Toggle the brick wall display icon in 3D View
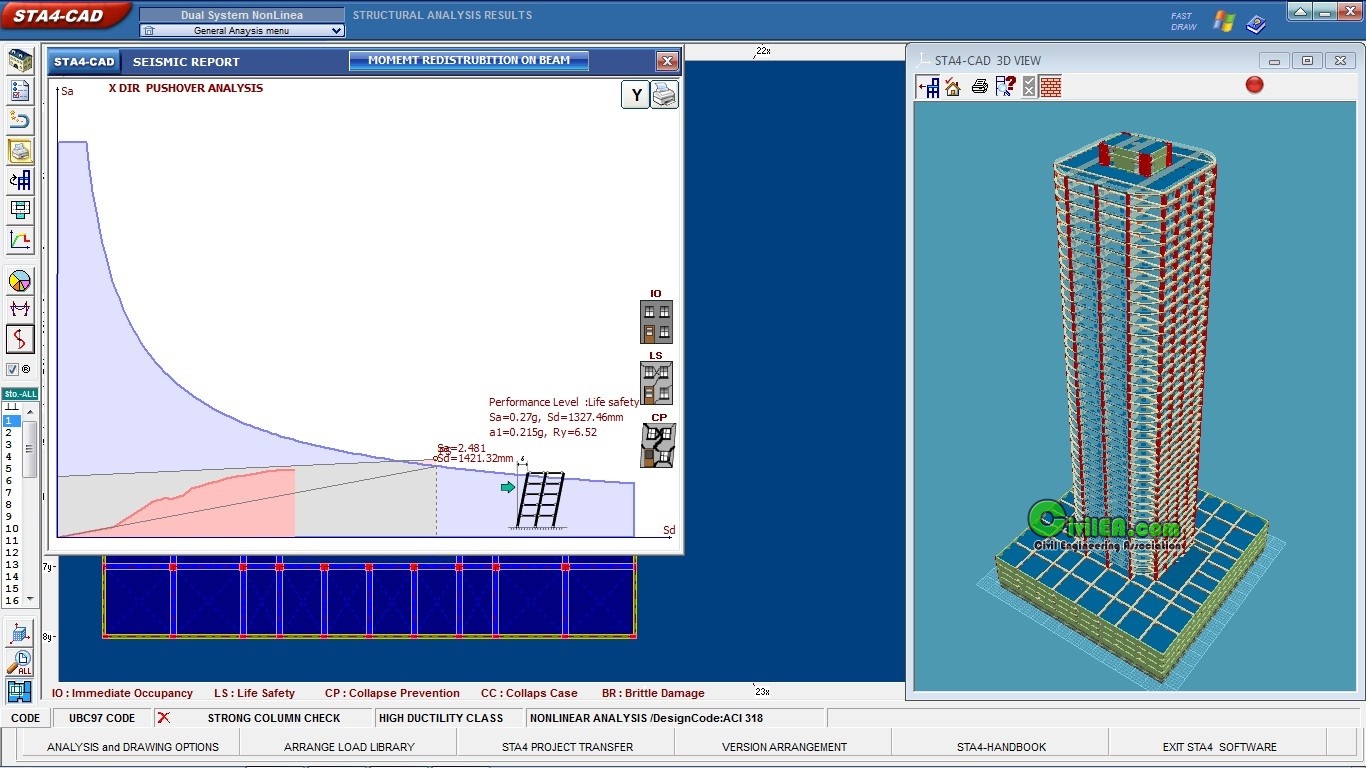Viewport: 1366px width, 768px height. click(1050, 87)
